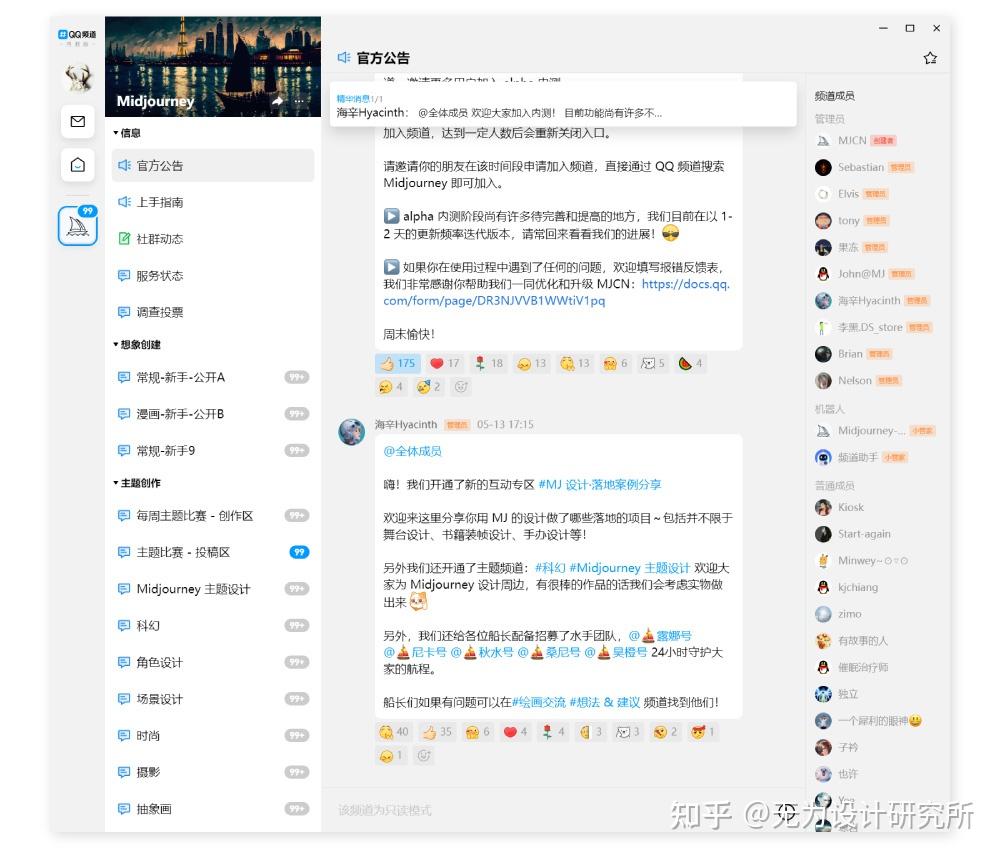
Task: Open Midjourney 主题设计 channel
Action: point(213,589)
